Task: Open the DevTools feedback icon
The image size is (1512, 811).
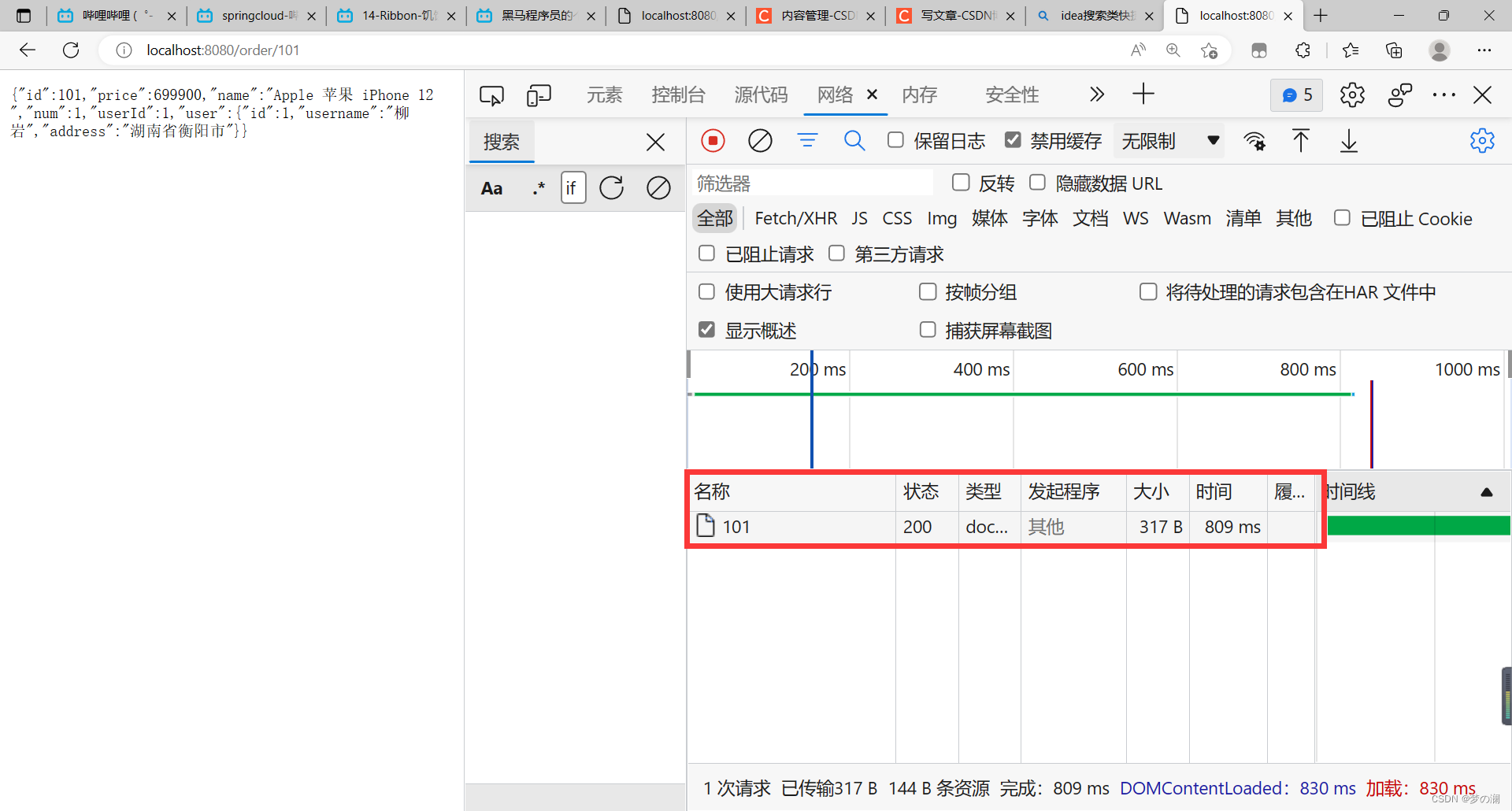Action: click(1399, 95)
